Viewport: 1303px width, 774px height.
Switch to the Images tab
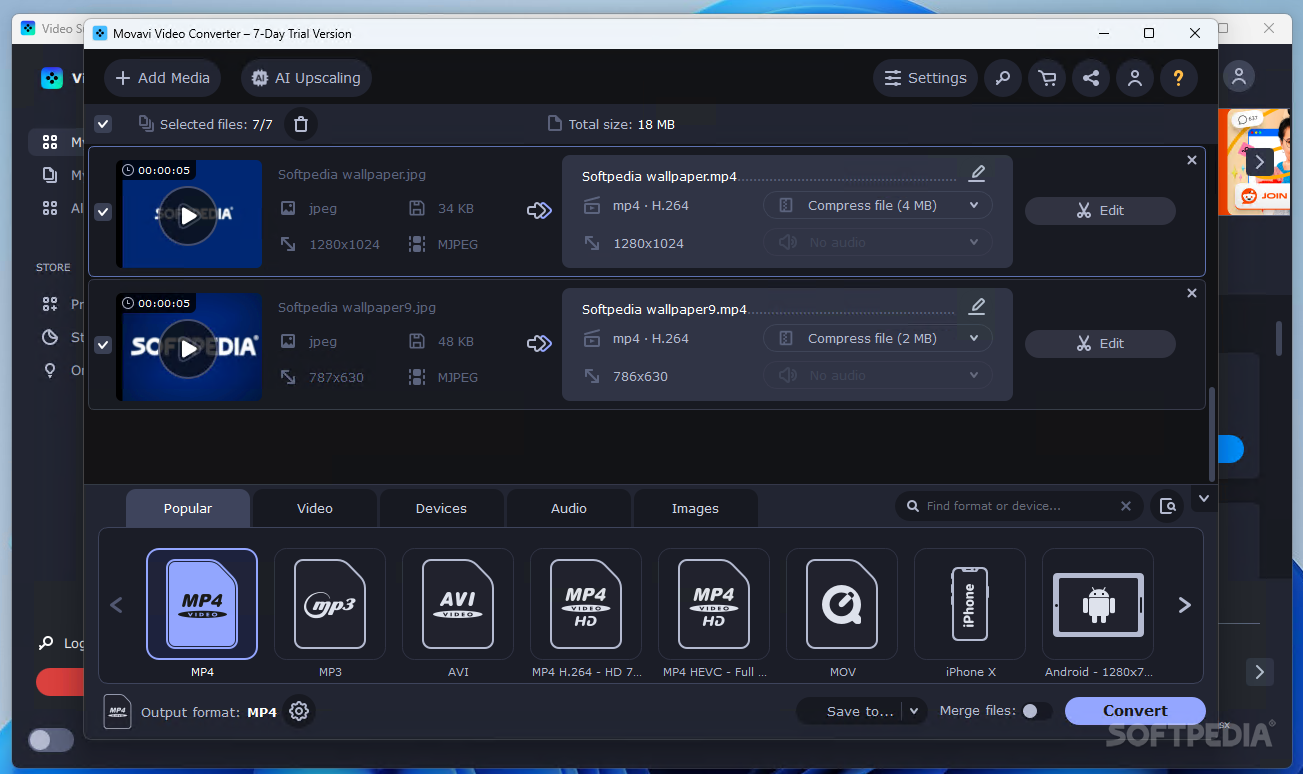[695, 508]
